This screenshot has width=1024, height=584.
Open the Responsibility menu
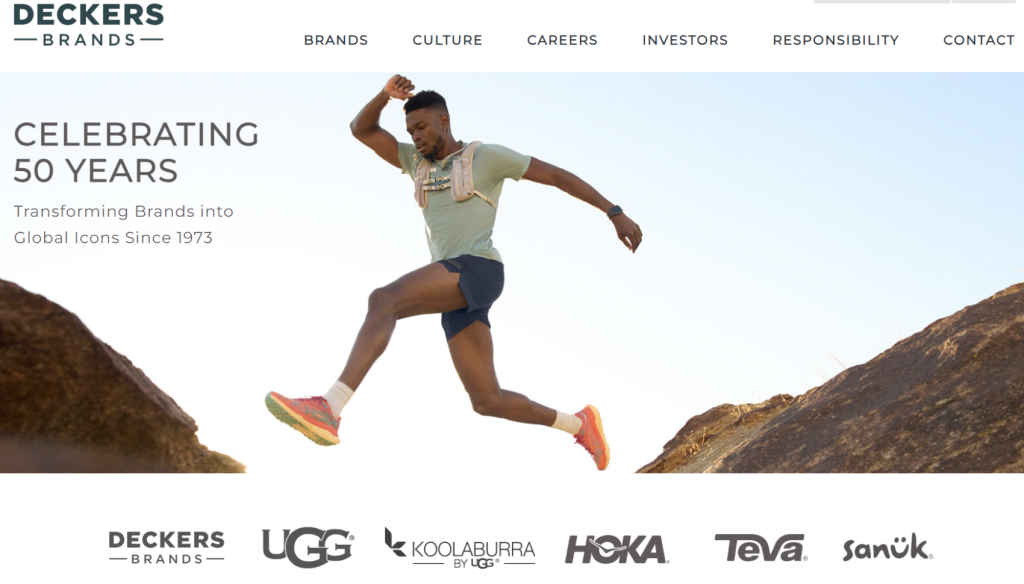[836, 40]
